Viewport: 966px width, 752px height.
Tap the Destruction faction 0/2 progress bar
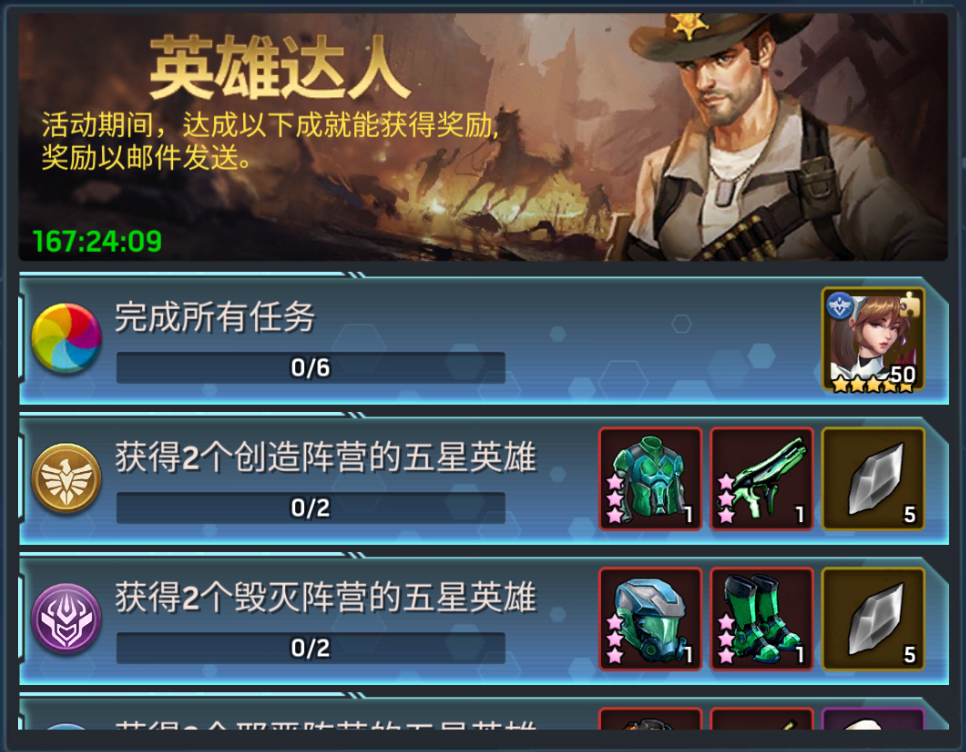[310, 648]
